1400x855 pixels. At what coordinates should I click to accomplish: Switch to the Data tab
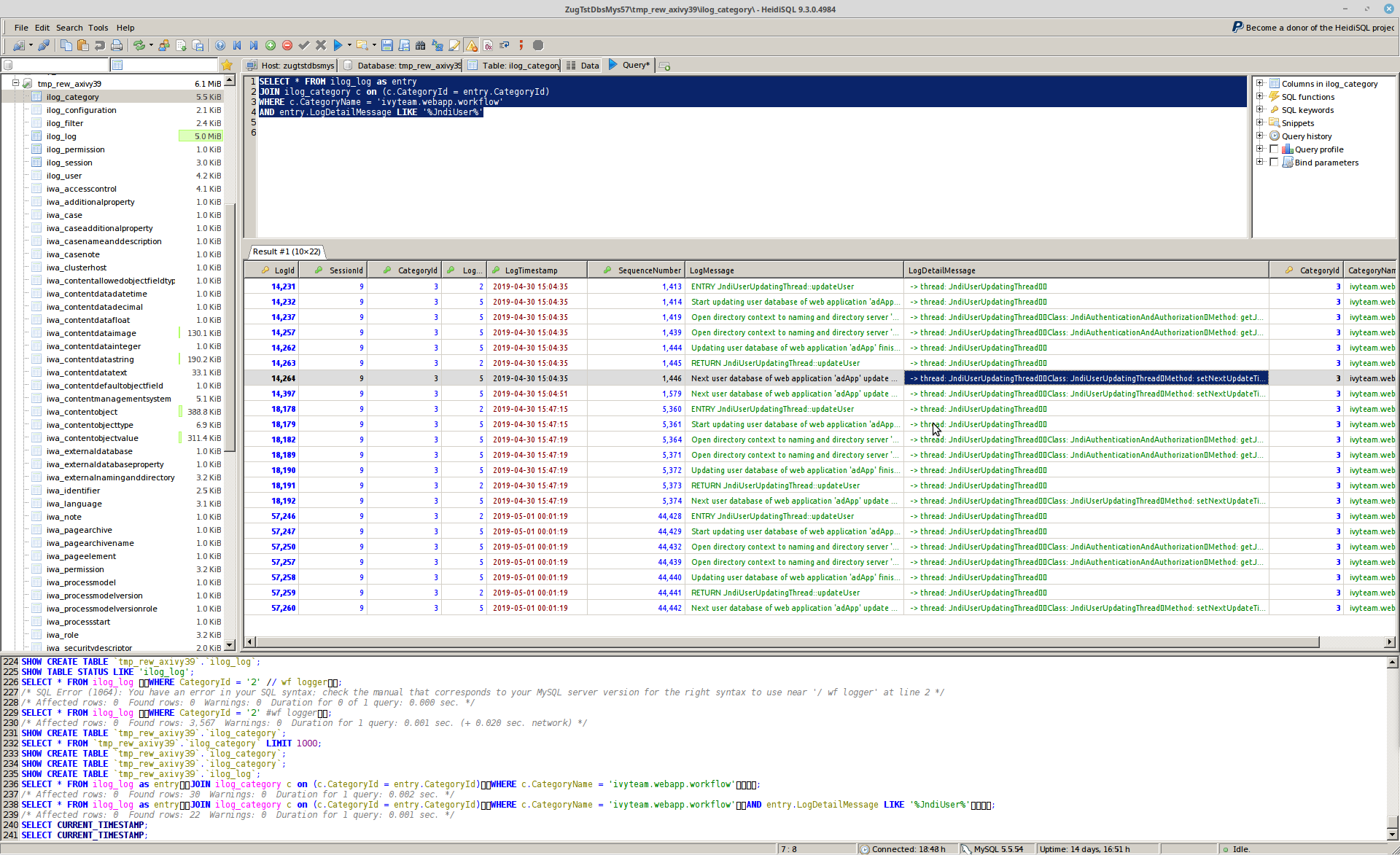tap(583, 66)
